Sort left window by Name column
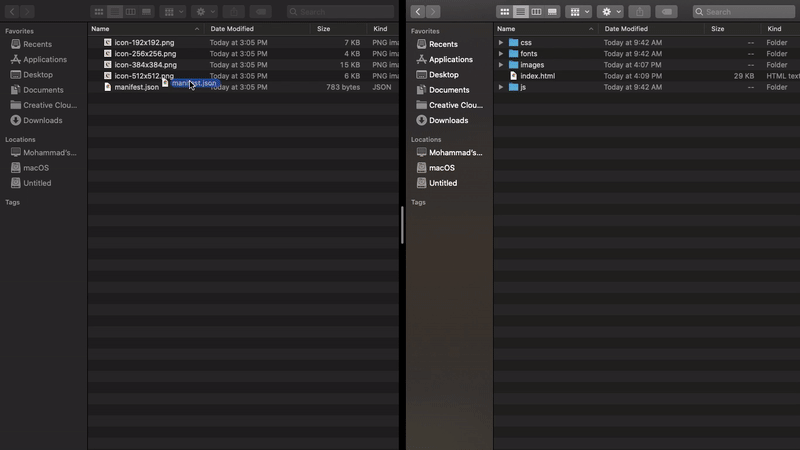Screen dimensions: 800x450 [145, 29]
